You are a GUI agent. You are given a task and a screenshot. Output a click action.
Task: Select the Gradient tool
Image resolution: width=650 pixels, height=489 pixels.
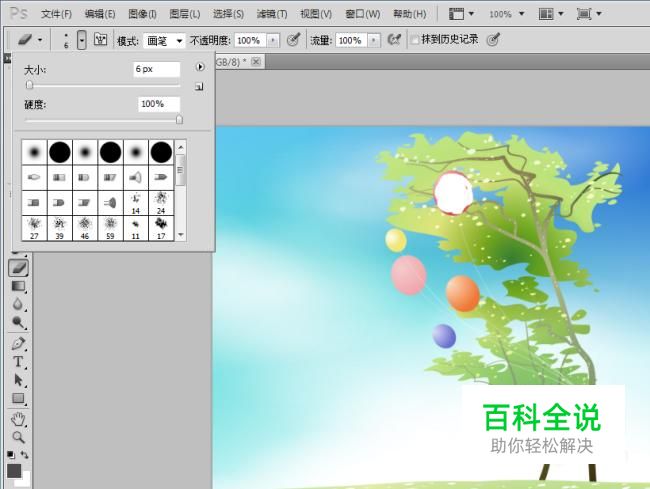[18, 286]
